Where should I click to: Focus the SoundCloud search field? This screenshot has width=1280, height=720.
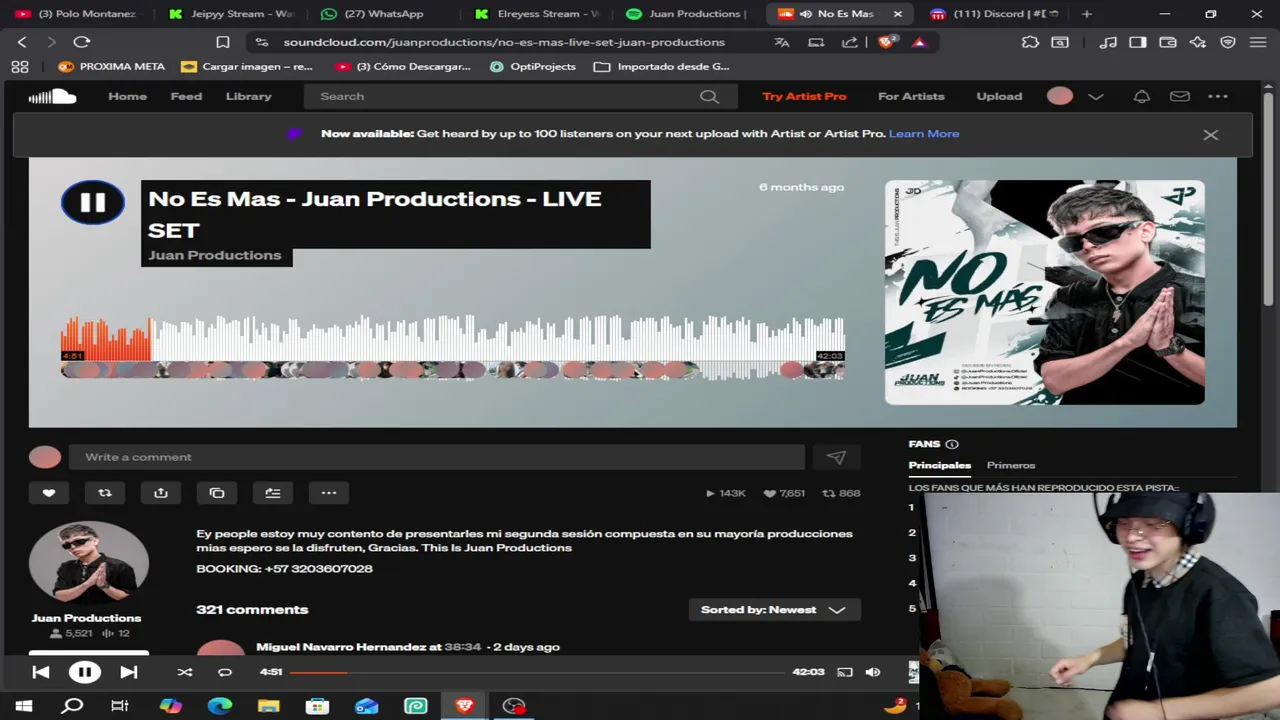pyautogui.click(x=520, y=96)
